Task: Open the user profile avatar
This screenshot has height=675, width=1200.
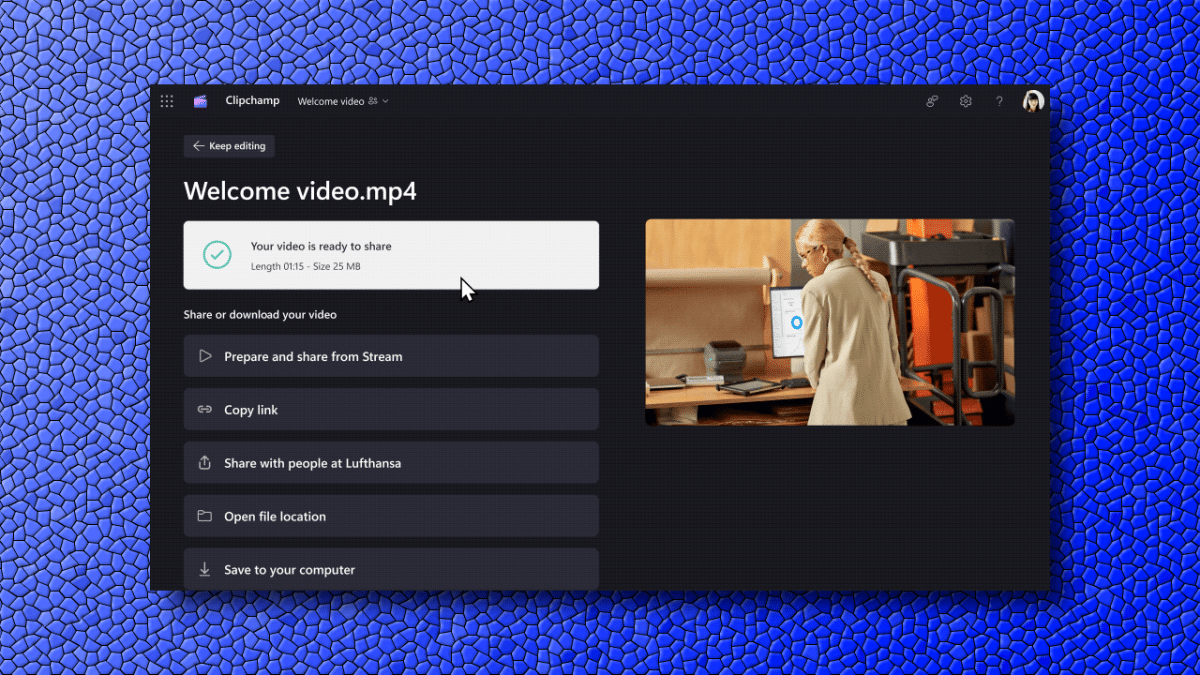Action: pos(1033,101)
